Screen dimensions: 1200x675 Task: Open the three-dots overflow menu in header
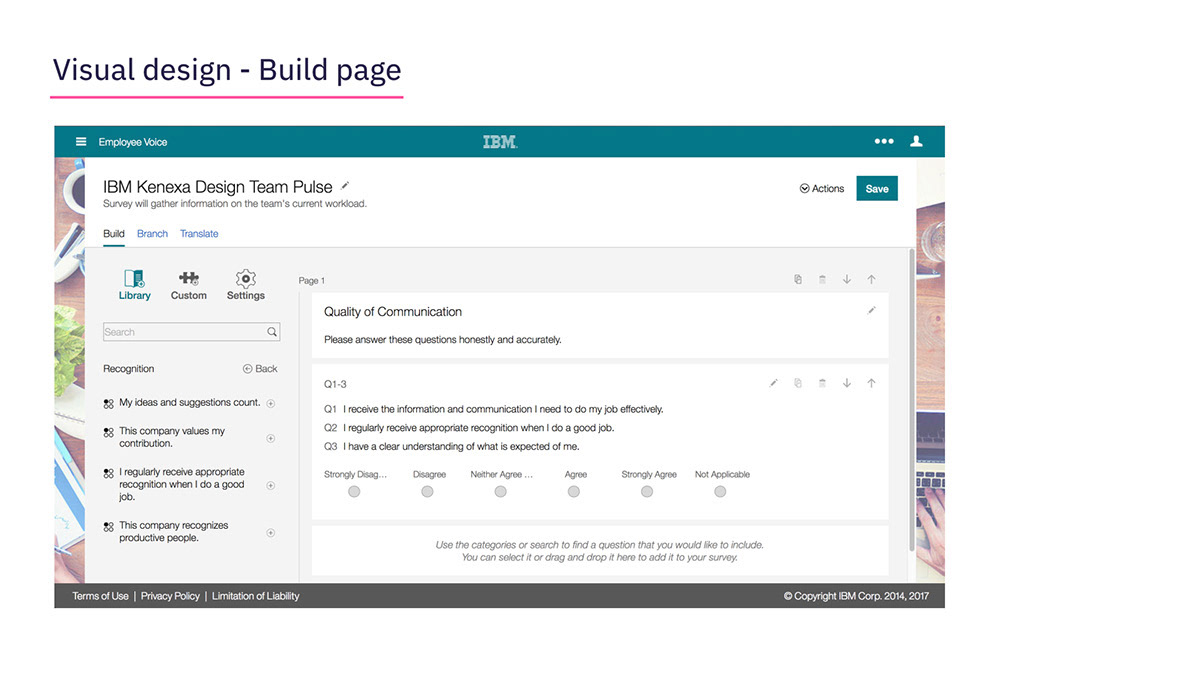[x=884, y=142]
